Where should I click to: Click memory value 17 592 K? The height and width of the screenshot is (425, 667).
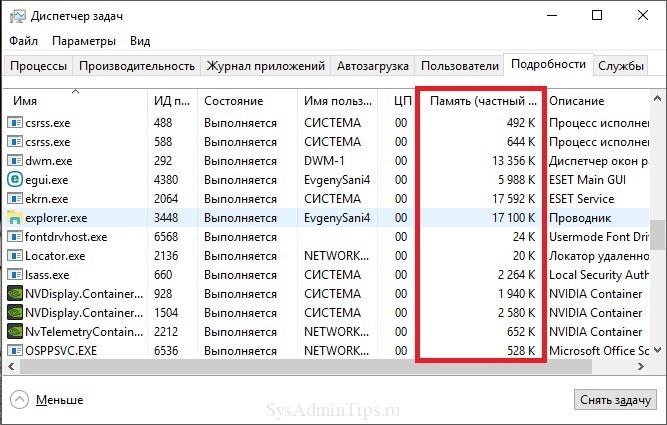pyautogui.click(x=513, y=199)
